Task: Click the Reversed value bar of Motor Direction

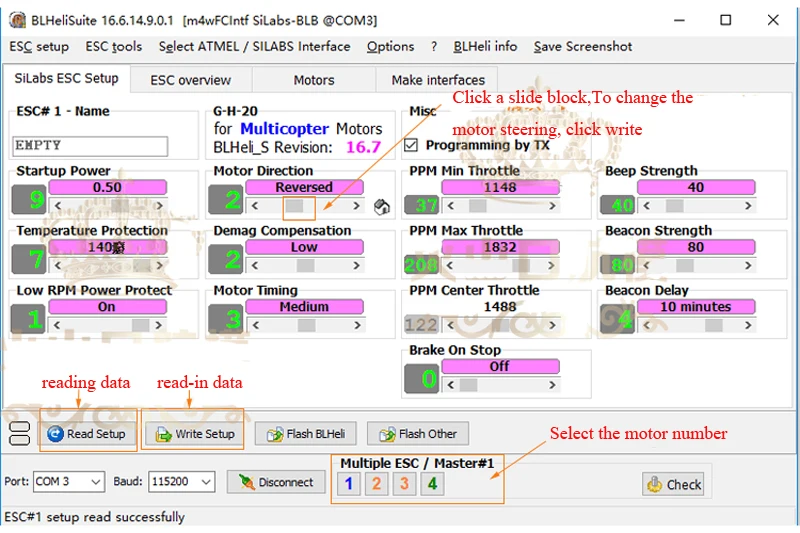Action: (304, 187)
